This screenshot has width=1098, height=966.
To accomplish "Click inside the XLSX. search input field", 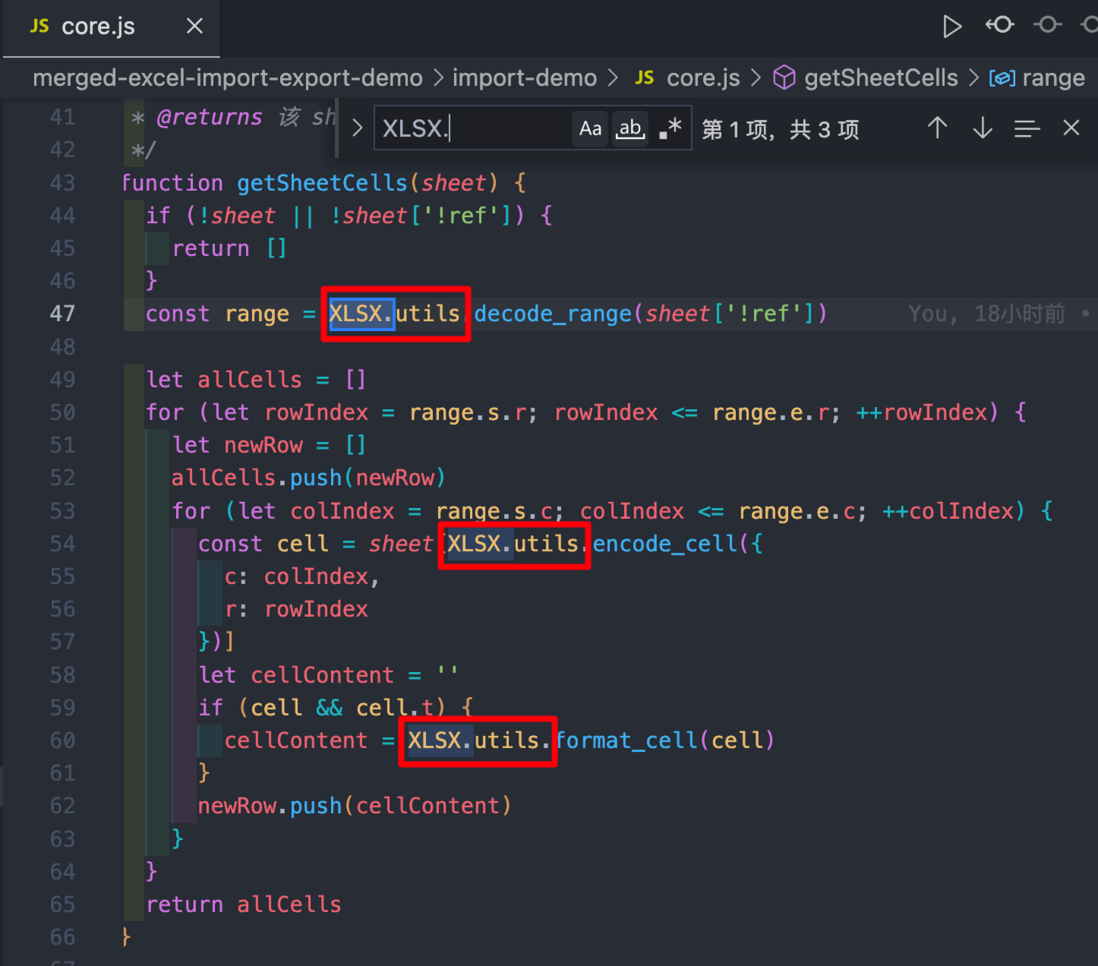I will pos(473,129).
